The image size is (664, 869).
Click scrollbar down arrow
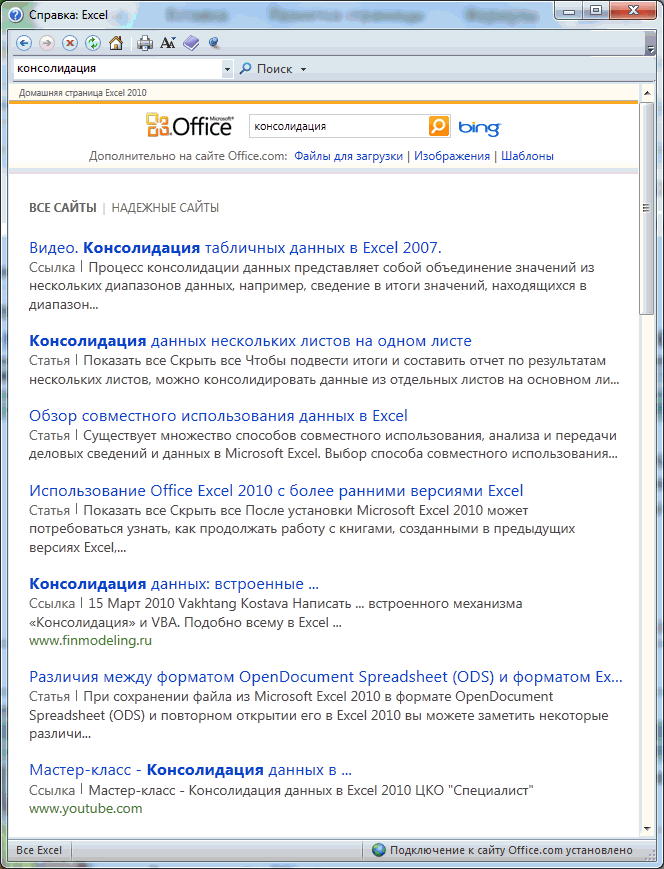tap(647, 829)
